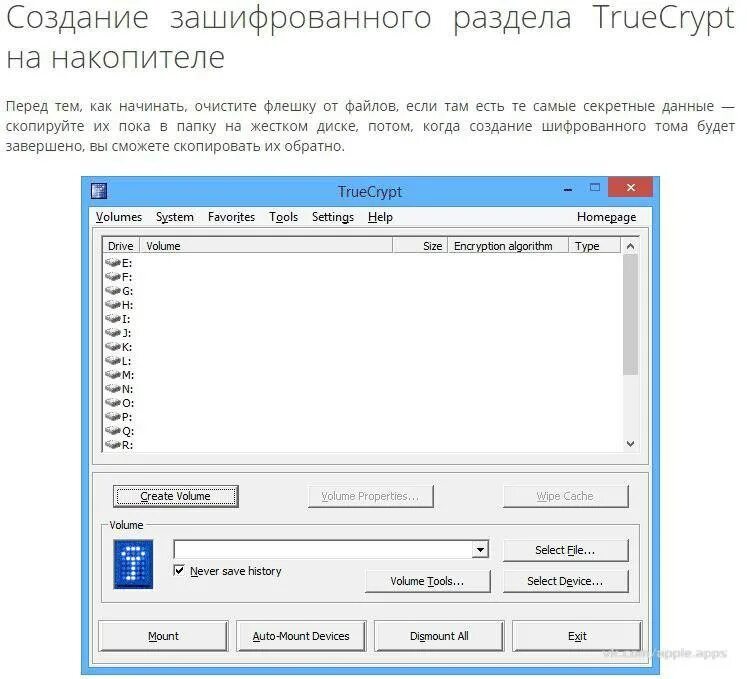Select drive Q: icon in the list

pyautogui.click(x=113, y=431)
